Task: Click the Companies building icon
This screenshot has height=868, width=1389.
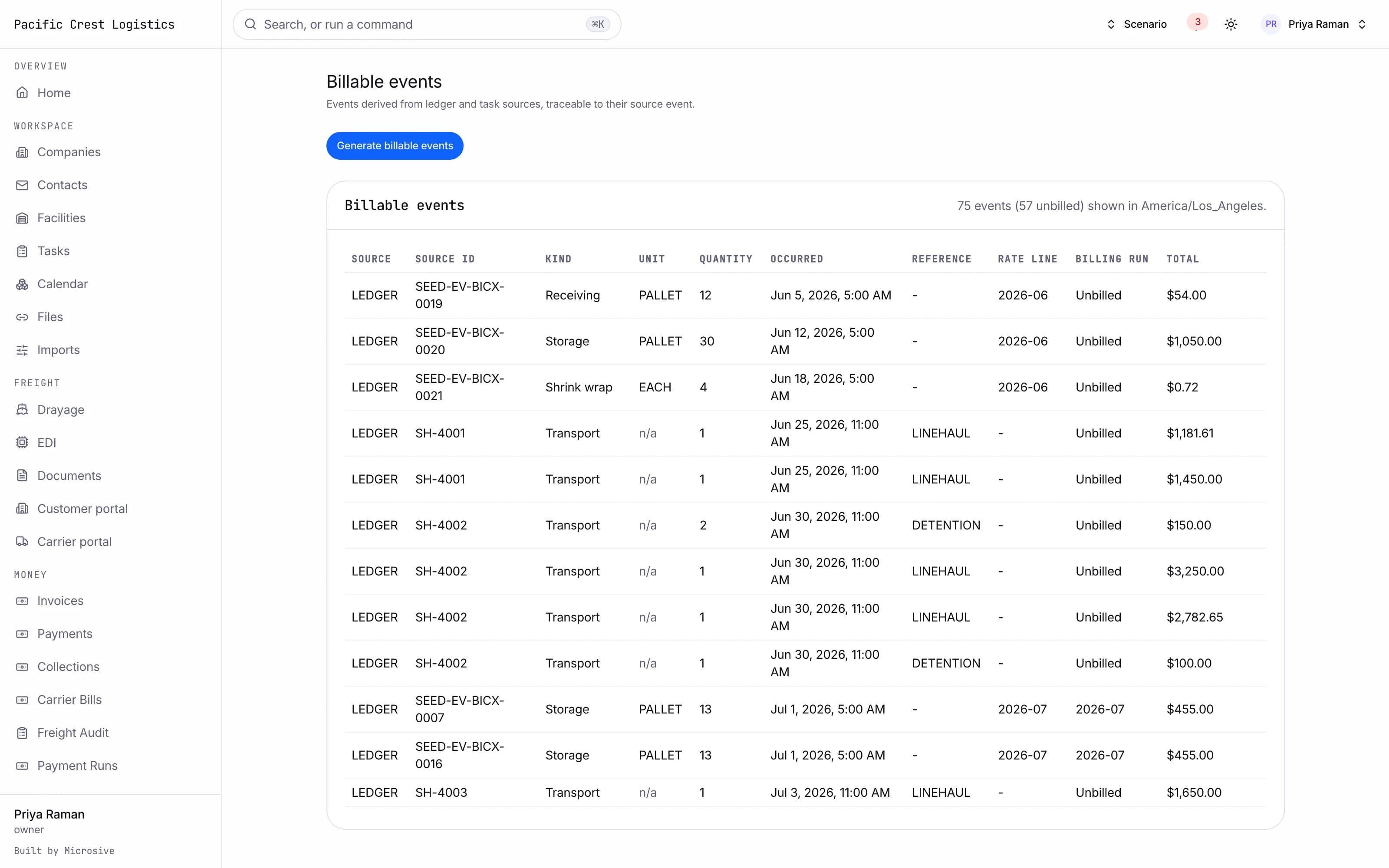Action: [22, 152]
